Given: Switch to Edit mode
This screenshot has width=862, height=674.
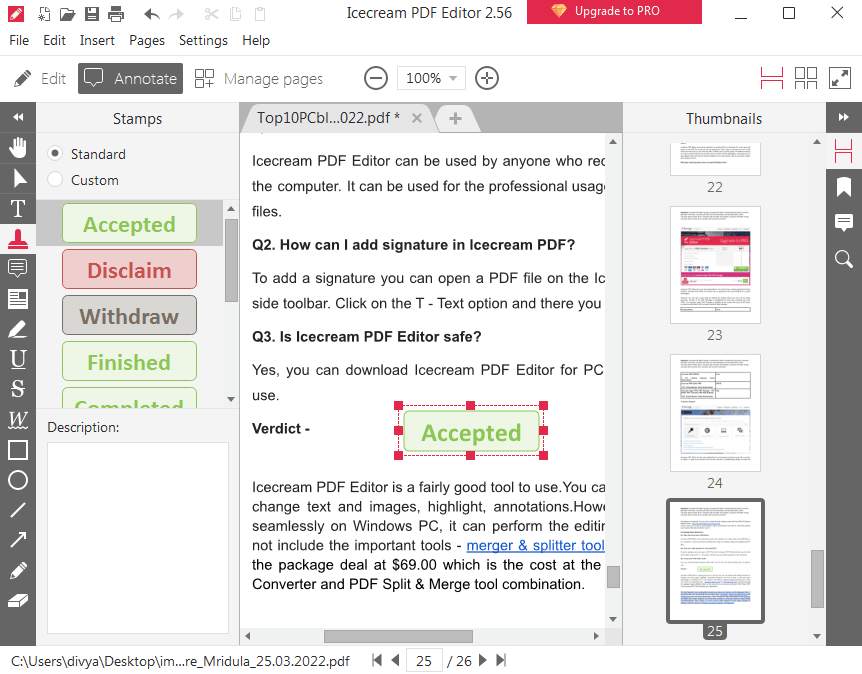Looking at the screenshot, I should click(x=40, y=79).
